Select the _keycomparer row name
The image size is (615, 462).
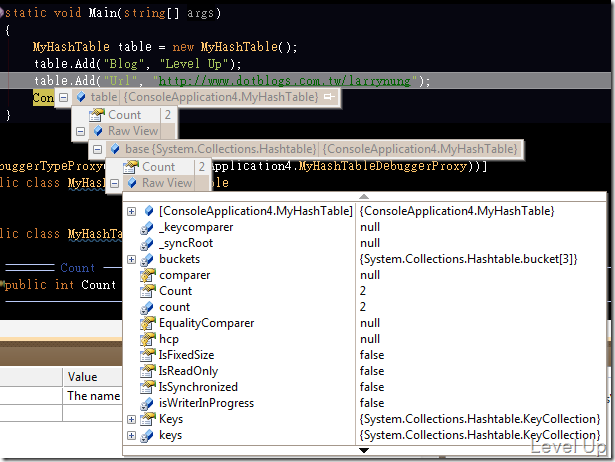[x=196, y=227]
